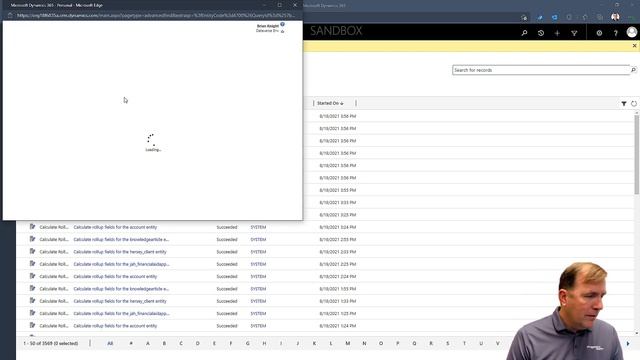Click Brian Knight user name in popup
640x360 pixels.
coord(268,26)
